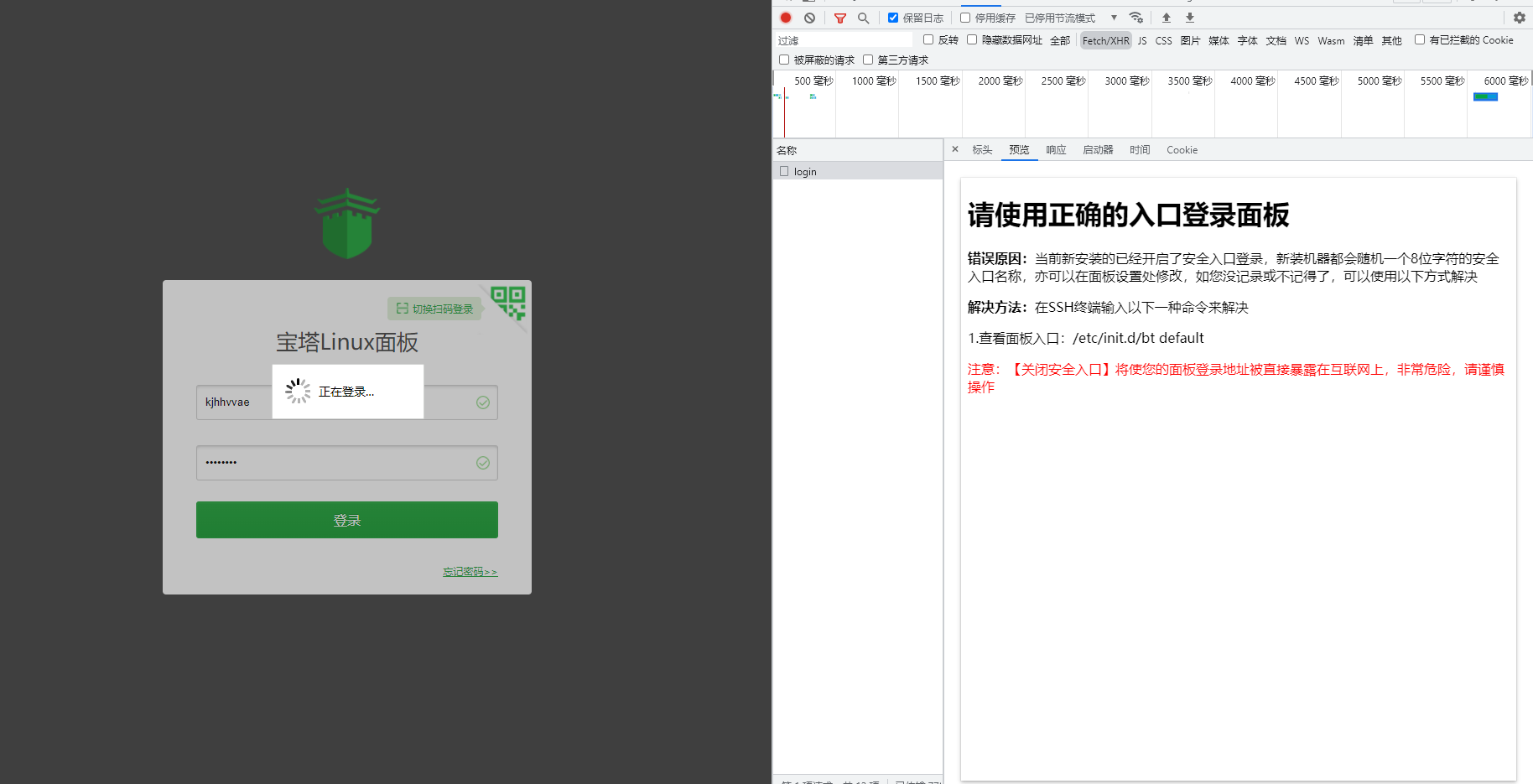This screenshot has height=784, width=1533.
Task: Filter requests by JS
Action: [x=1141, y=40]
